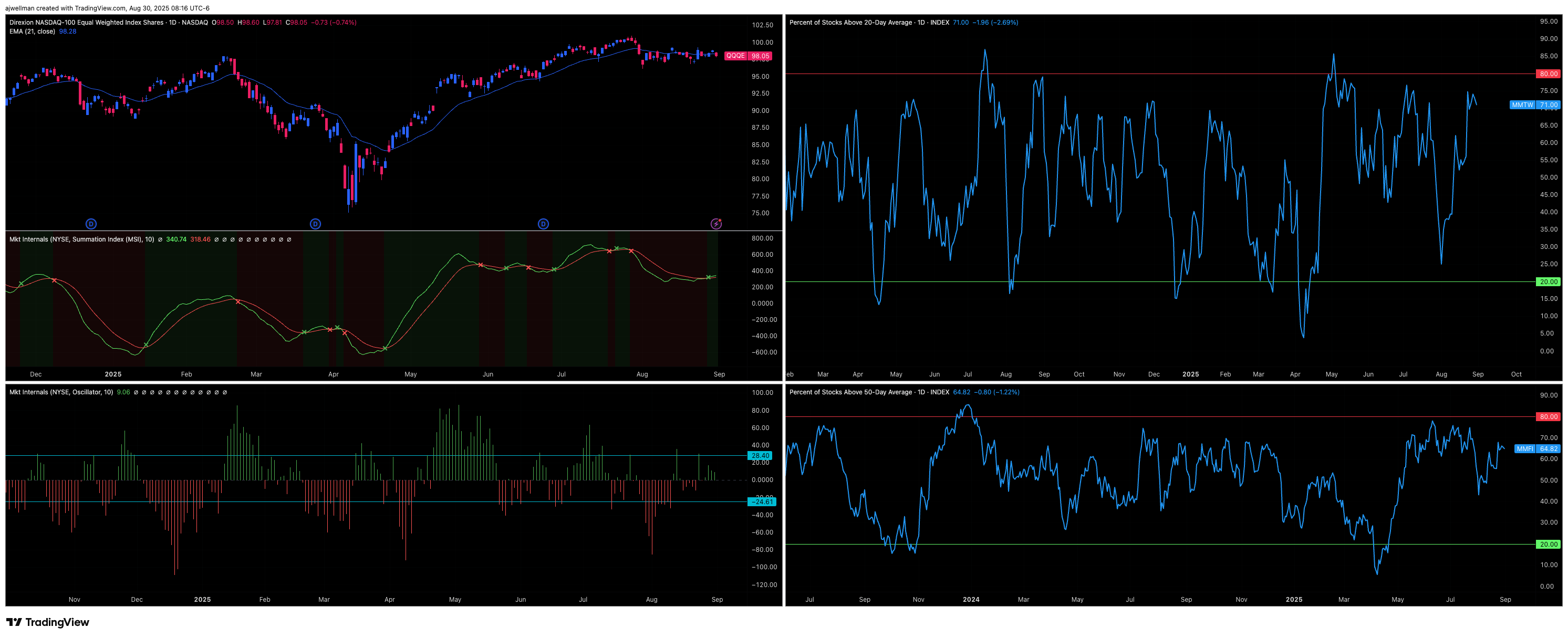Click the green 20.00 level label, 50-Day chart
Viewport: 1568px width, 638px height.
point(1549,545)
